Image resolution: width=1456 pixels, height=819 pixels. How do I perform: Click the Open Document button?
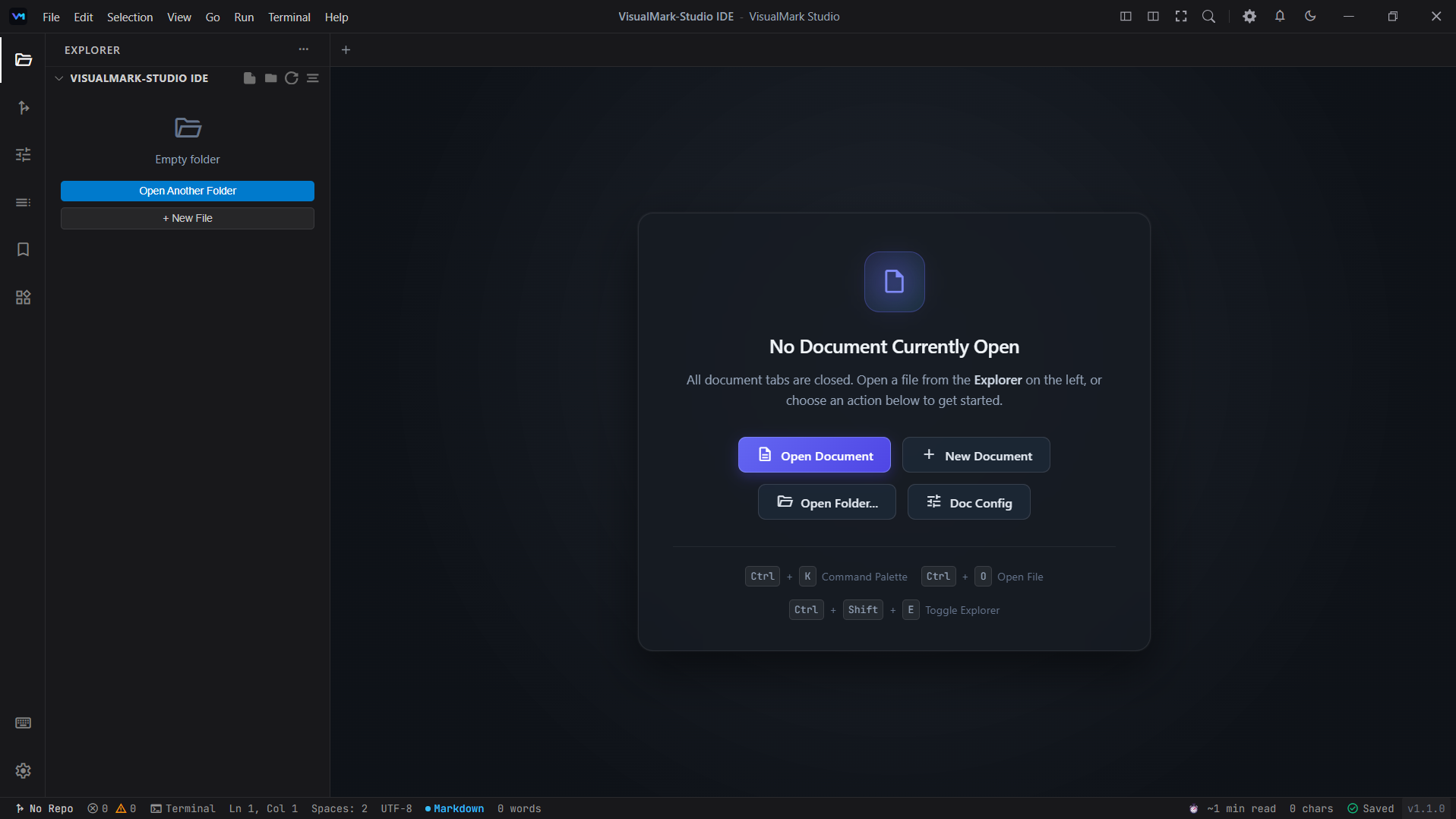pos(814,455)
